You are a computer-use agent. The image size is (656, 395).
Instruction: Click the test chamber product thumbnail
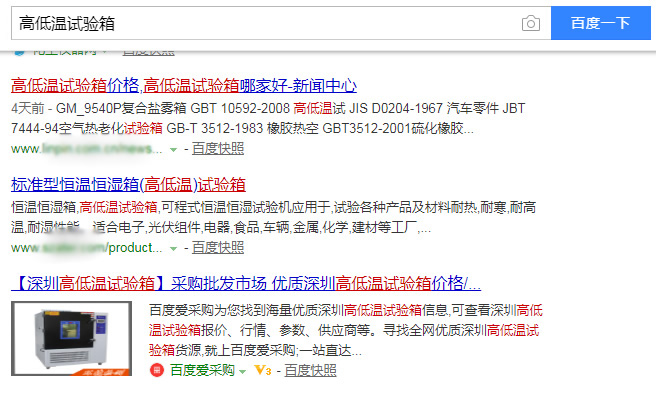tap(72, 339)
